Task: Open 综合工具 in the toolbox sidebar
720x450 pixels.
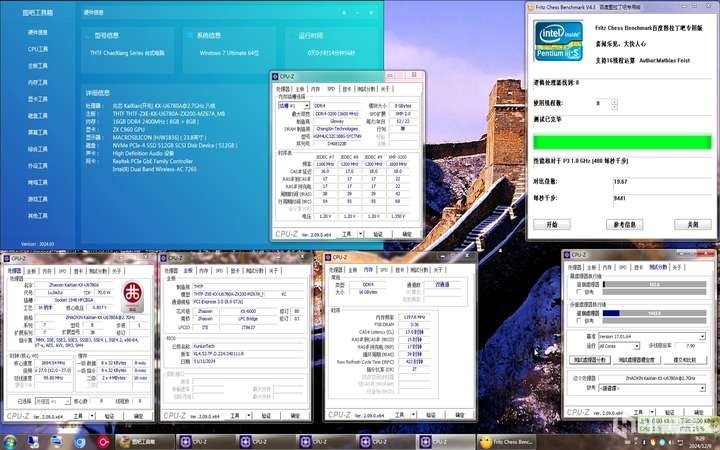Action: (x=38, y=149)
